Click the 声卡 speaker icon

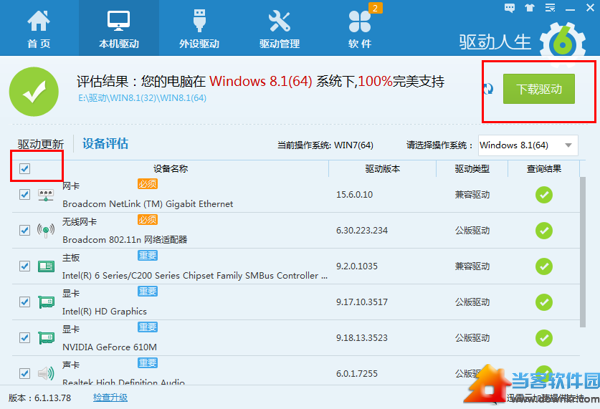[x=46, y=373]
